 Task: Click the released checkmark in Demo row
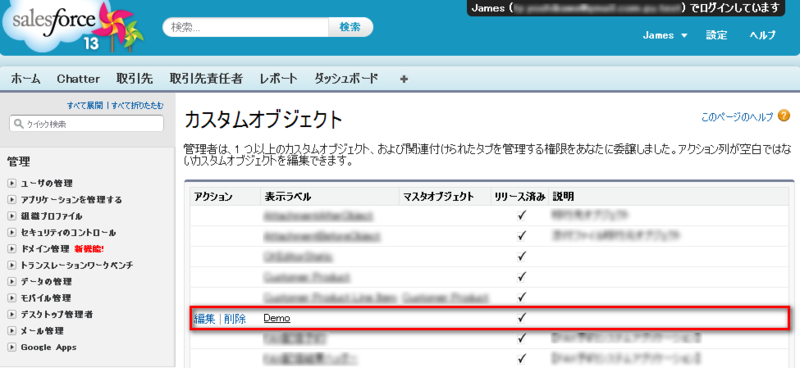click(521, 317)
